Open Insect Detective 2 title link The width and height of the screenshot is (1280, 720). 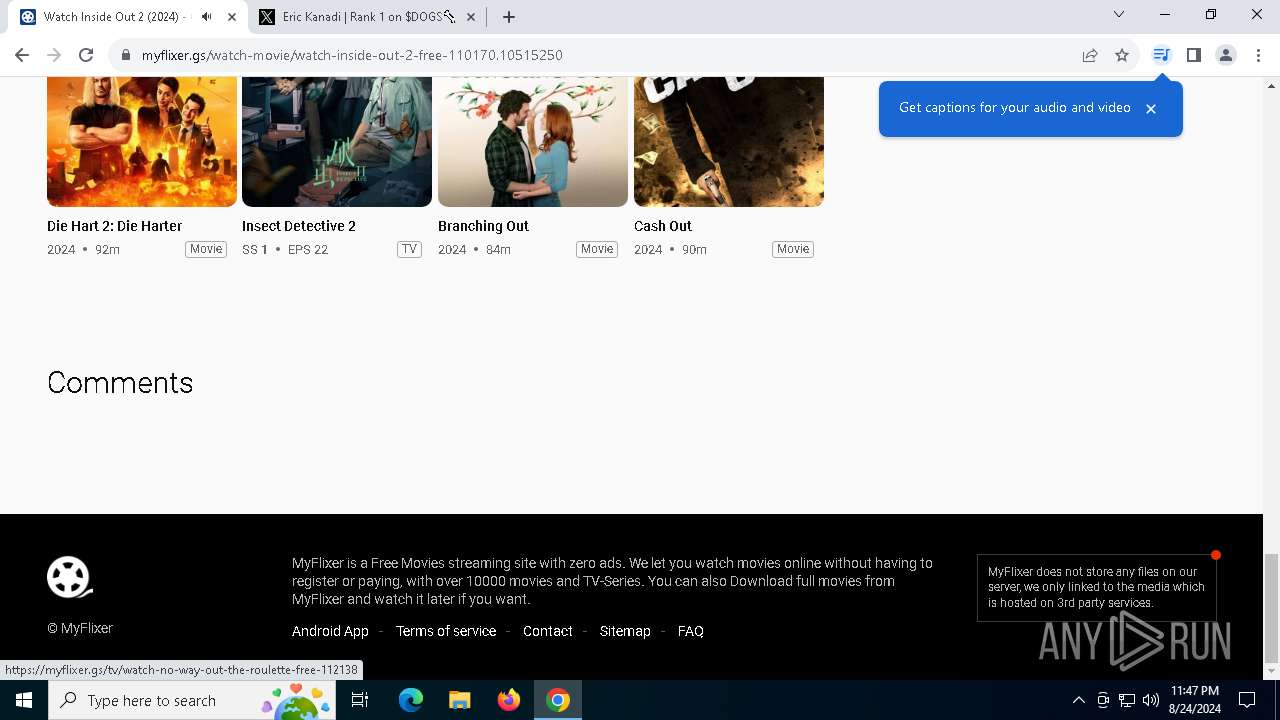click(299, 226)
